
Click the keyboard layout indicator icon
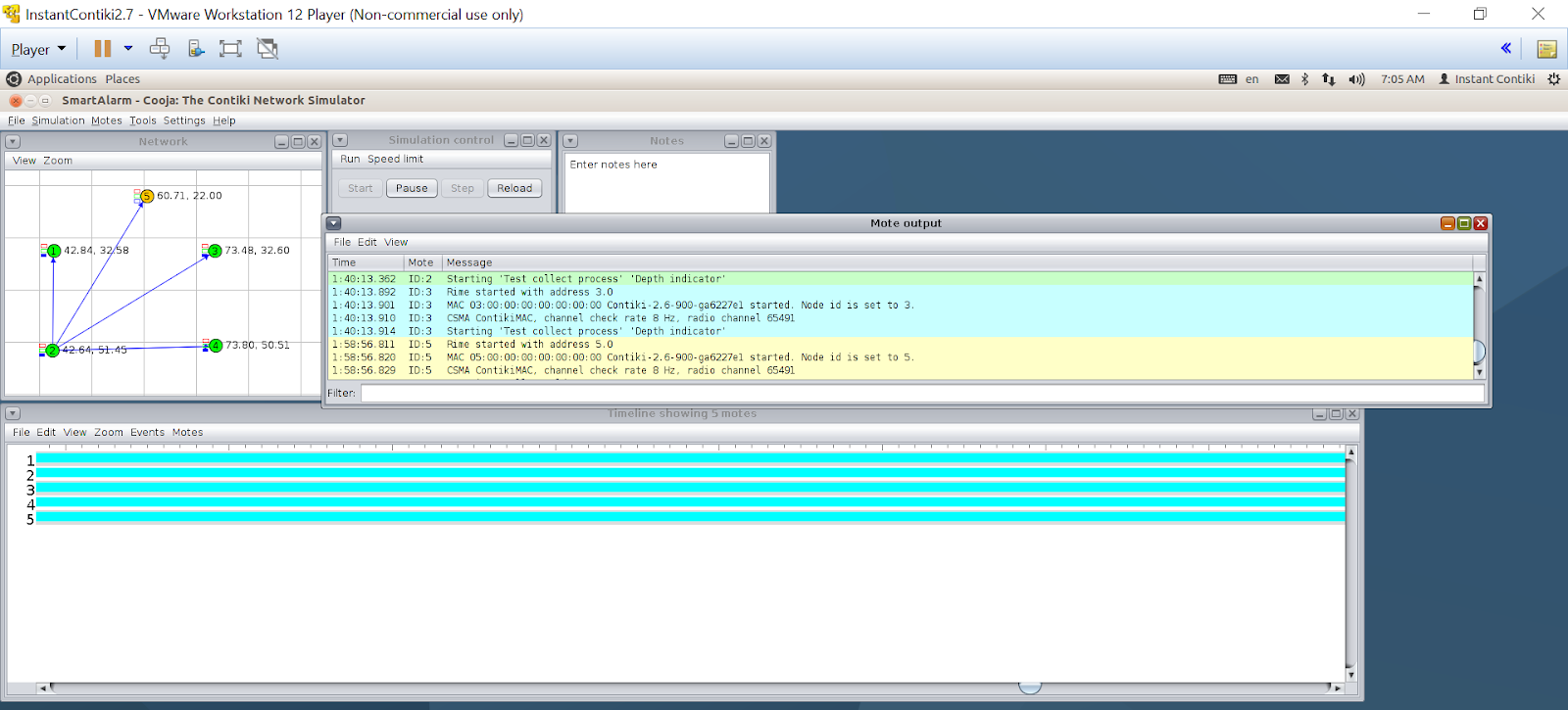tap(1228, 79)
